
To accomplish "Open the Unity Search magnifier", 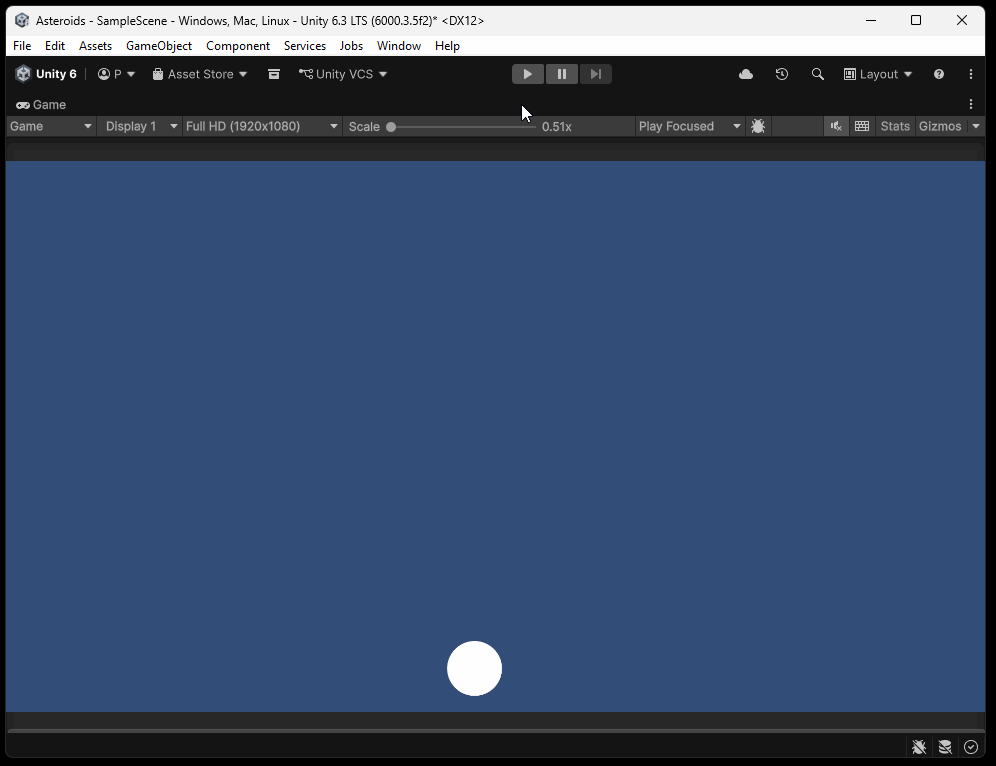I will (x=818, y=74).
